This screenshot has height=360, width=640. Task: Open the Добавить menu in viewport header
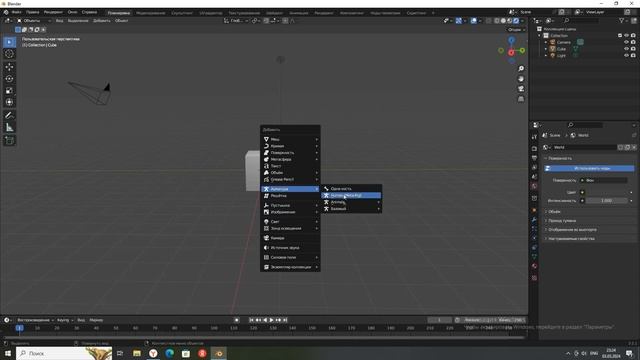[x=102, y=20]
